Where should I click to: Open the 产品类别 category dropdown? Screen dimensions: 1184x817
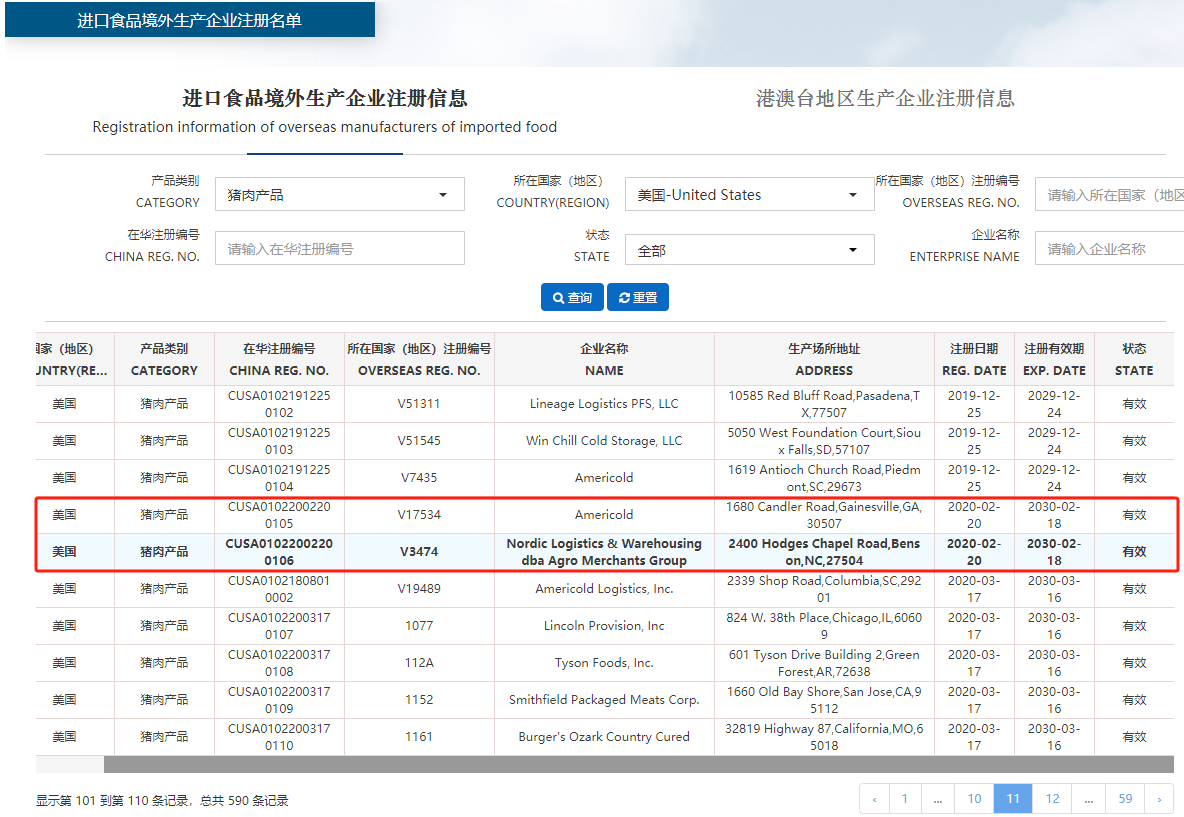click(x=340, y=195)
